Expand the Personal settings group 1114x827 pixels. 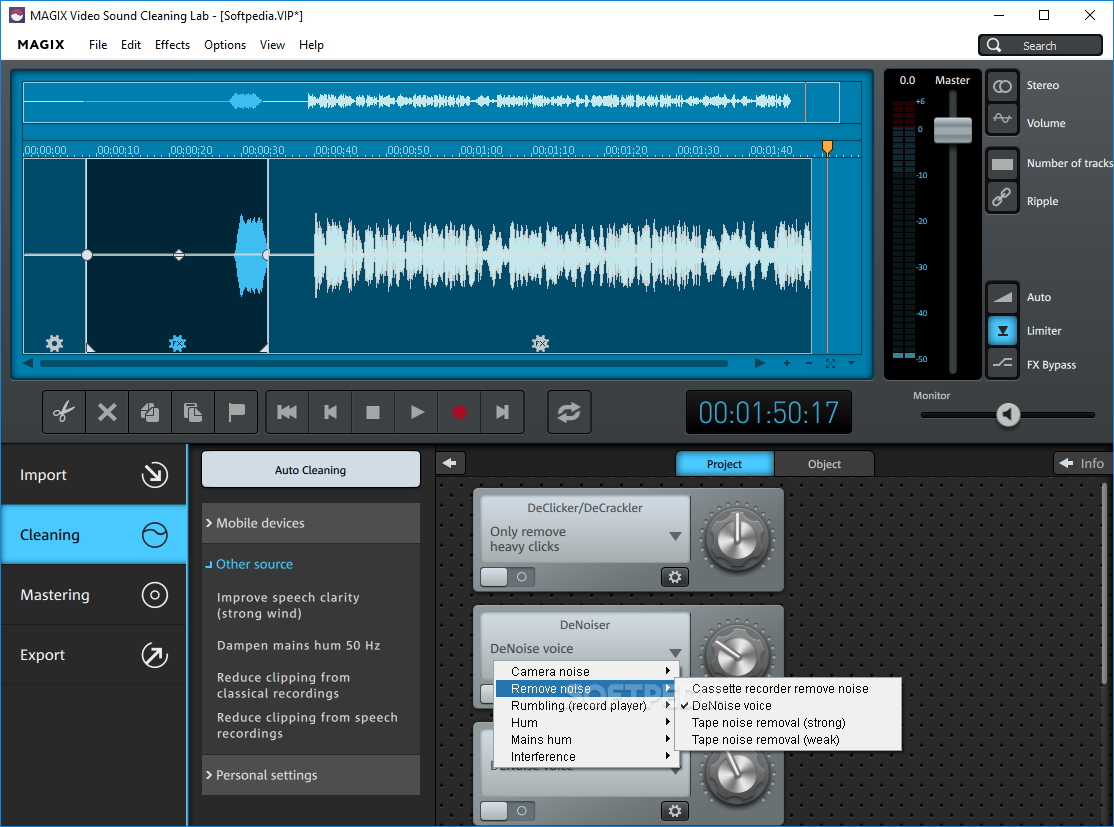click(311, 775)
